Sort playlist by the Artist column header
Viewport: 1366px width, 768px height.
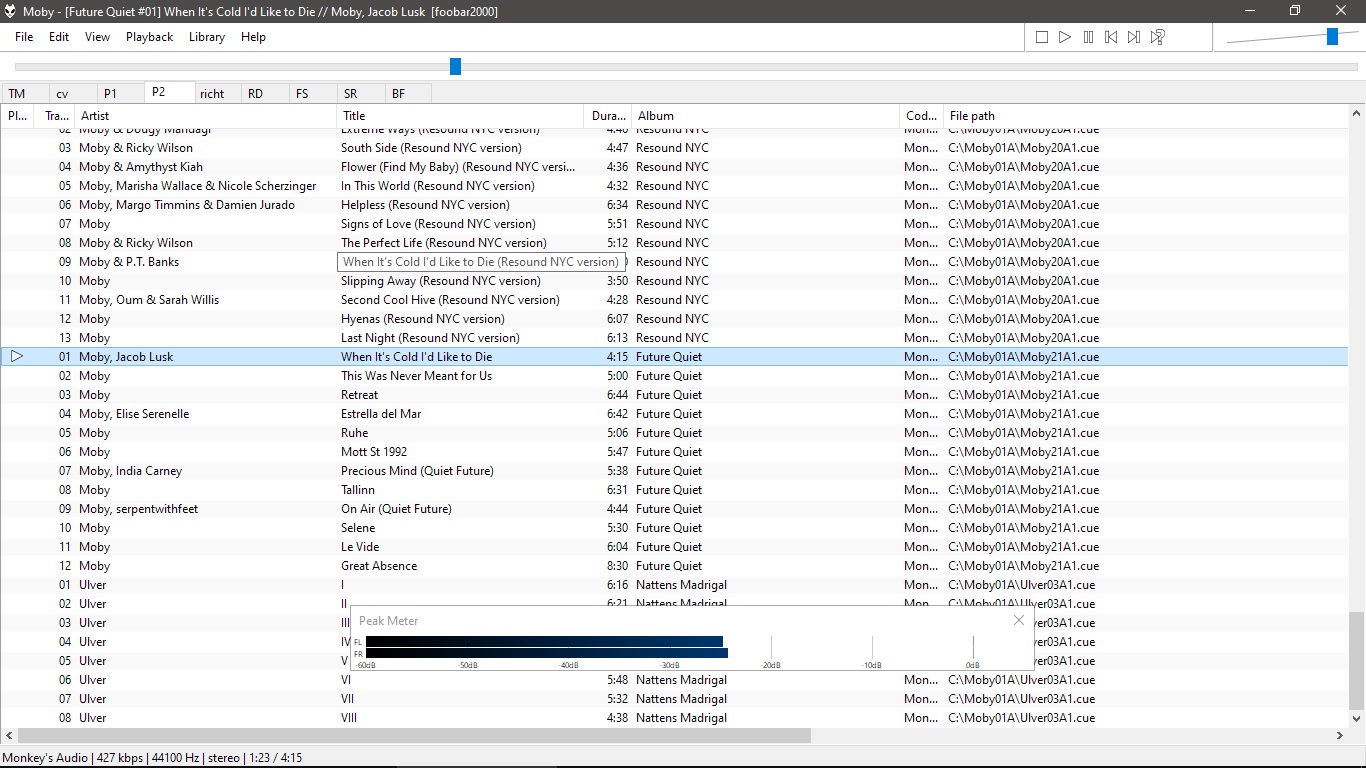point(205,116)
